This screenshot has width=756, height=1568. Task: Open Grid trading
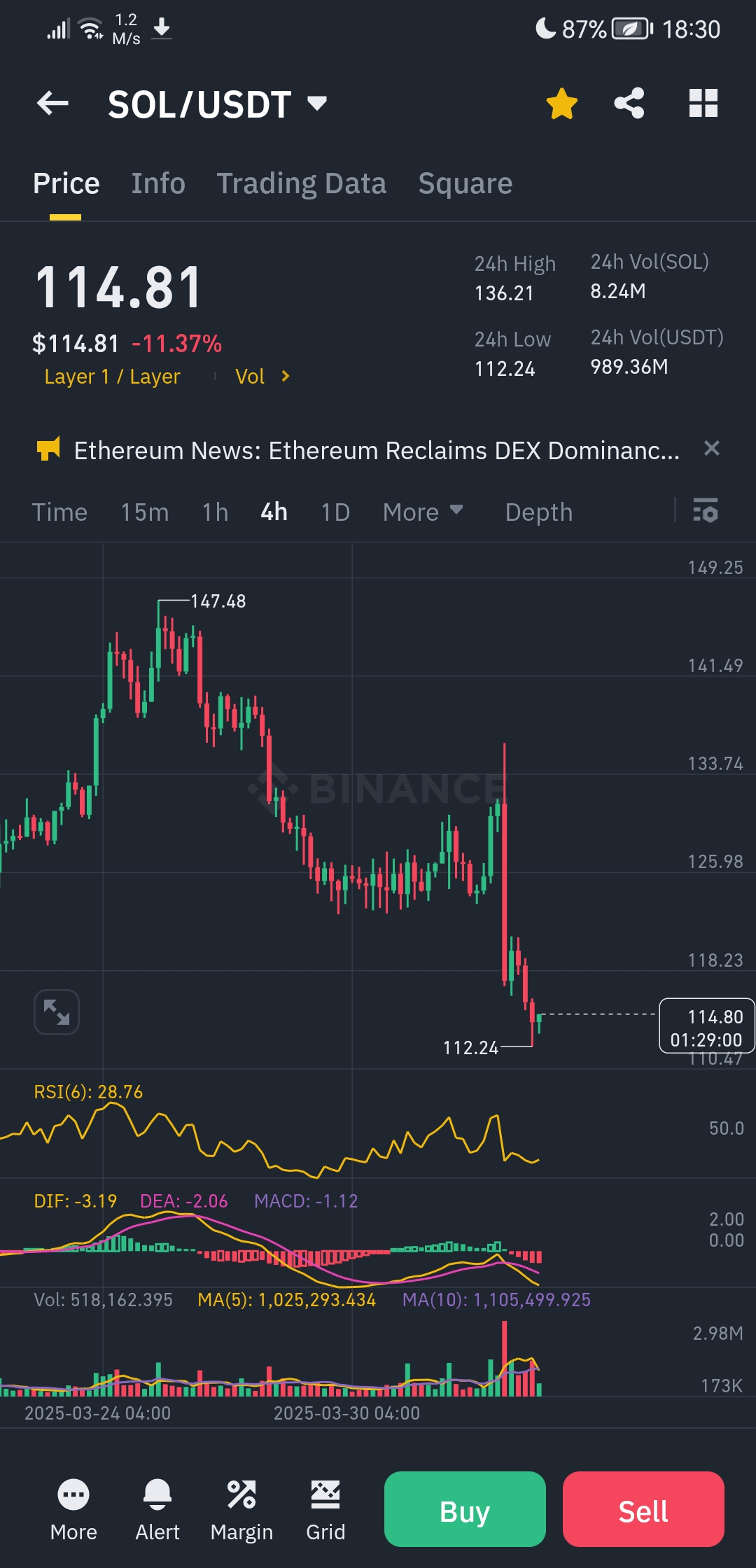[325, 1510]
